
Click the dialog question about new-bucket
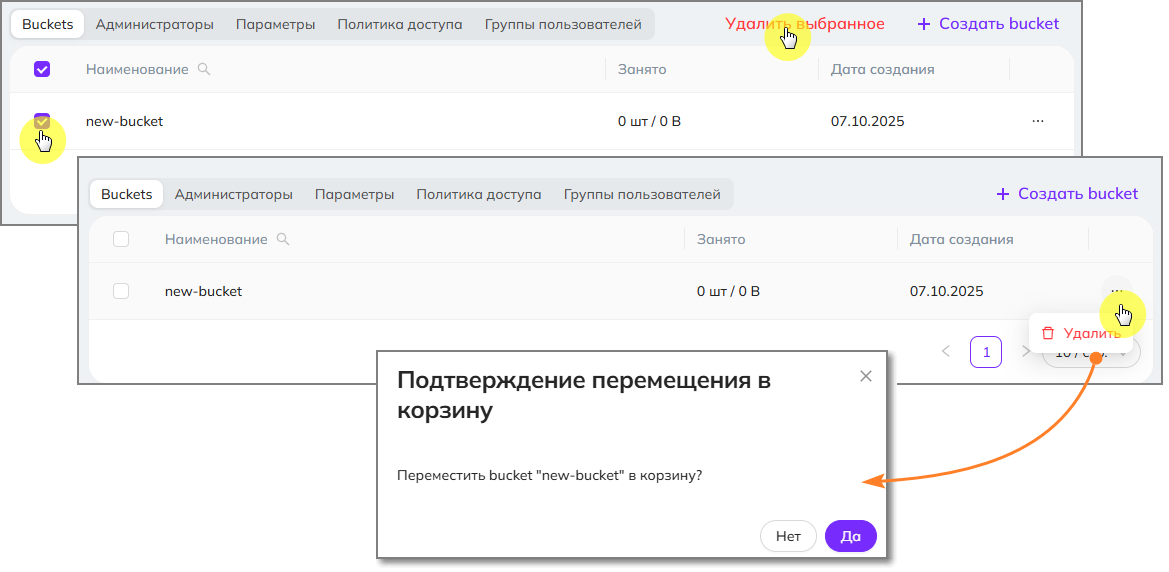tap(549, 475)
